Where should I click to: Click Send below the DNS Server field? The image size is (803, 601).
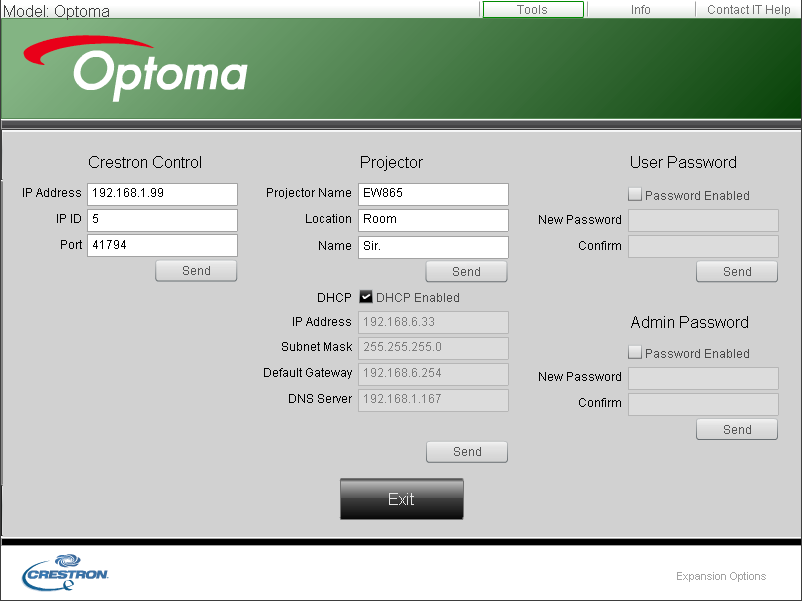click(x=467, y=452)
